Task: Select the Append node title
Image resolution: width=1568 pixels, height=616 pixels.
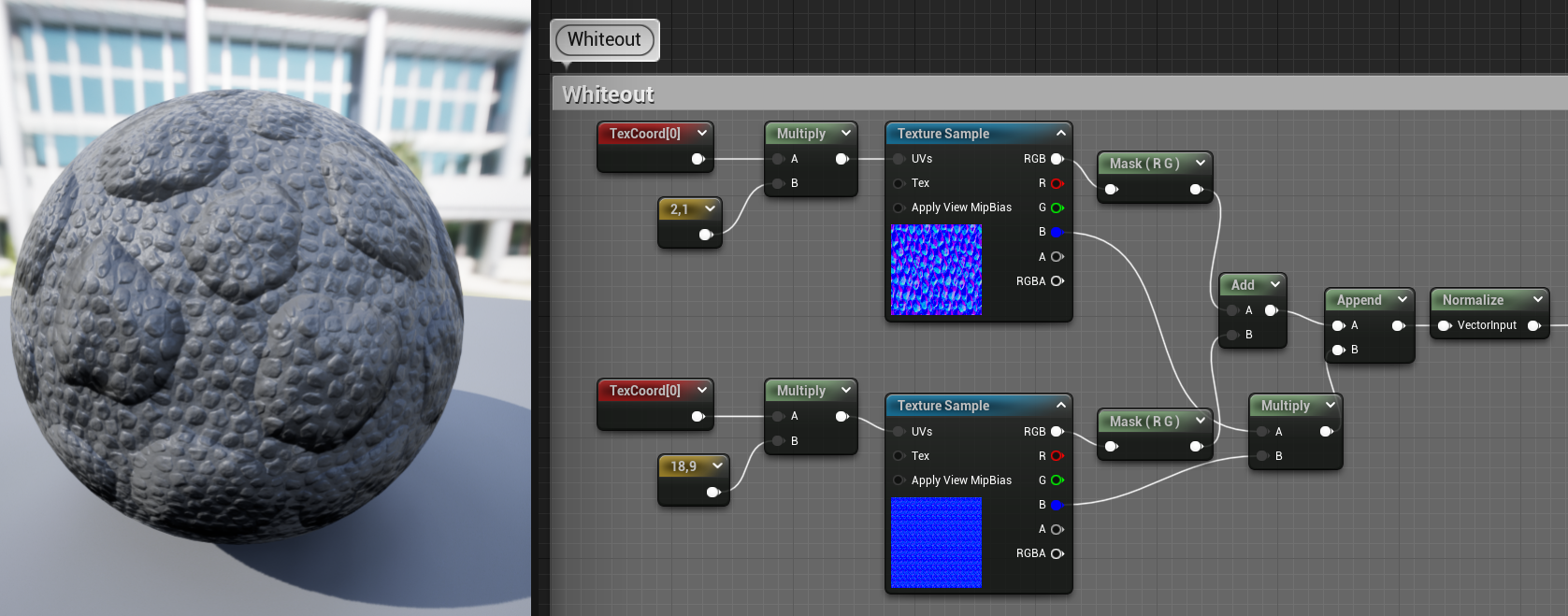Action: (1359, 299)
